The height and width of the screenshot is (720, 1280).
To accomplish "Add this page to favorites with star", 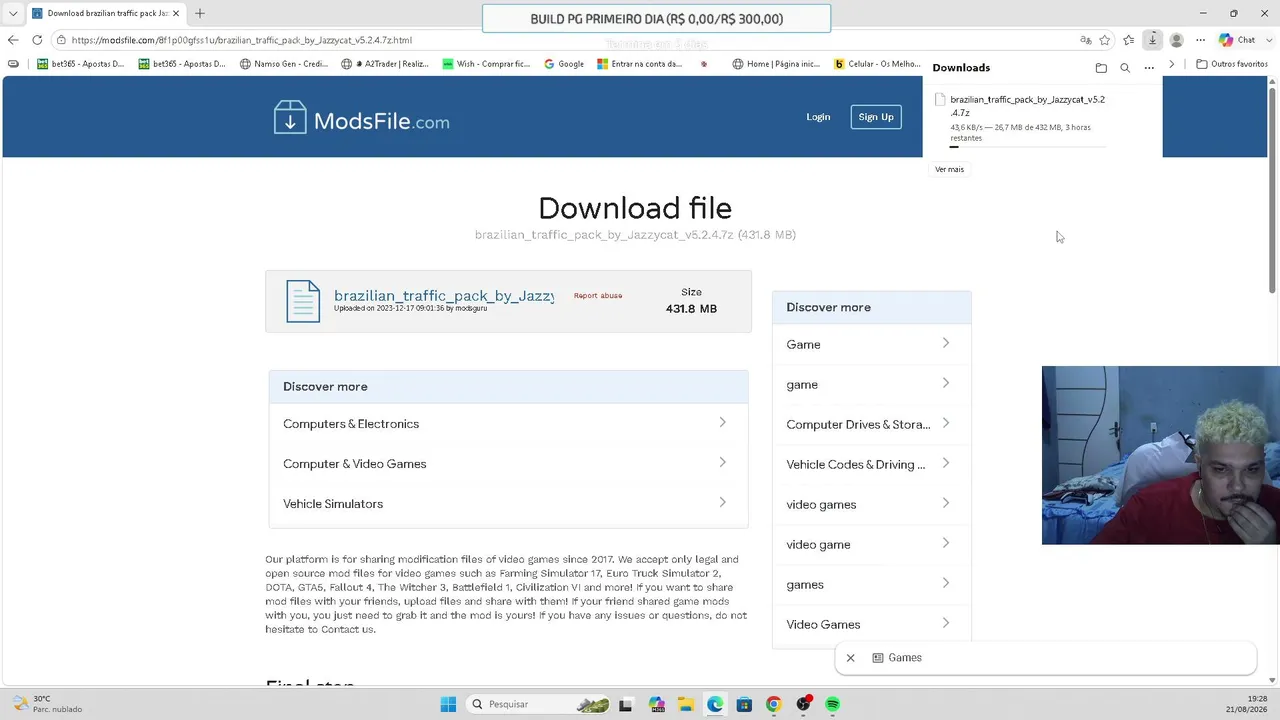I will [1105, 40].
